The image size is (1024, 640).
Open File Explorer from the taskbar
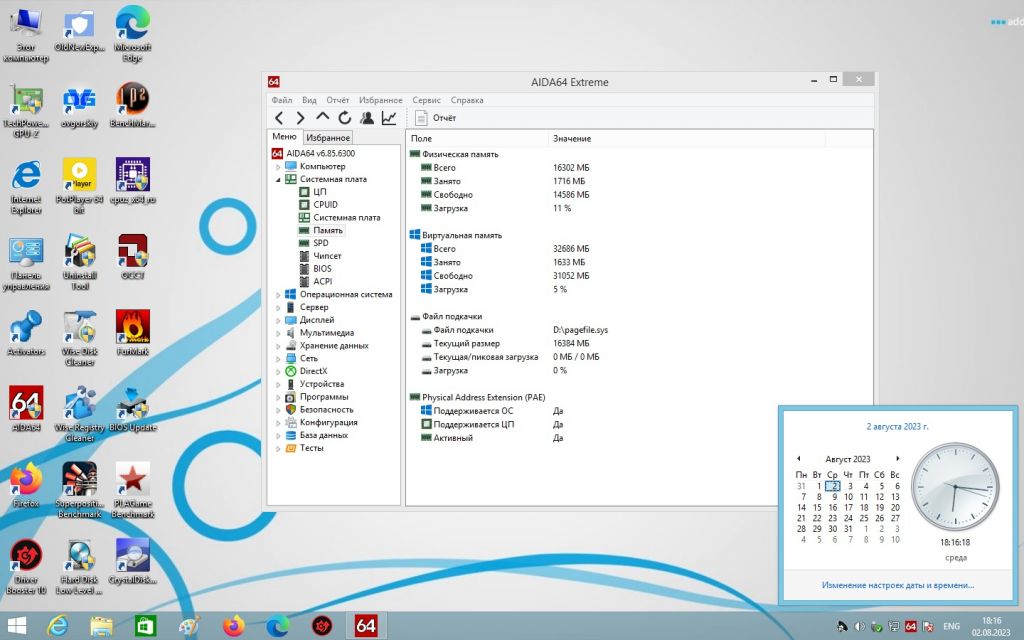coord(101,626)
